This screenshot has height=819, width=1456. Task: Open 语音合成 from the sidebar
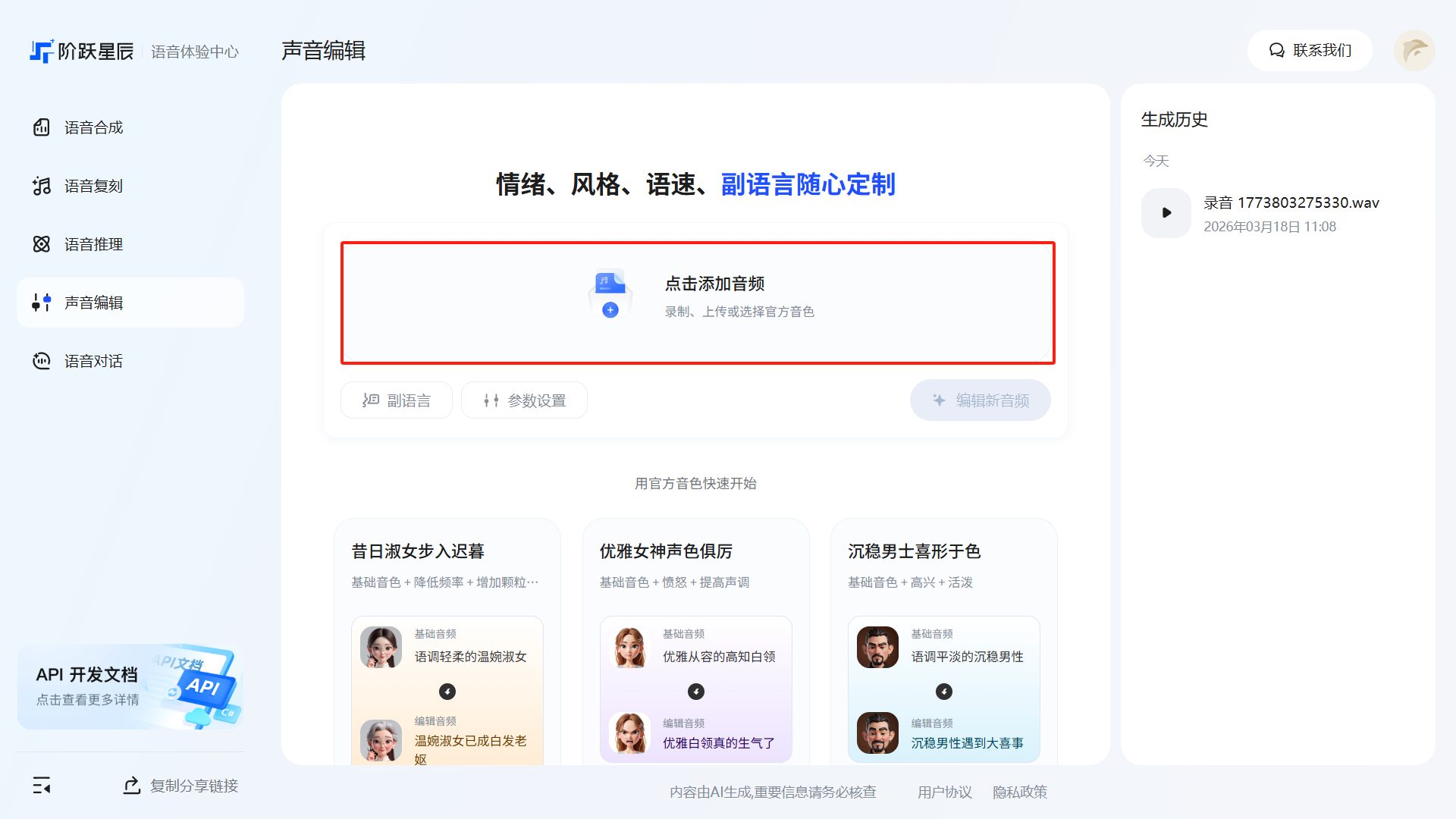pos(93,127)
